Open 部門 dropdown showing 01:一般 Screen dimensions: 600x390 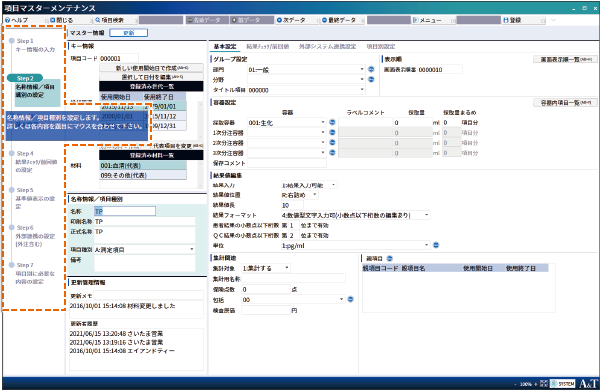coord(306,70)
